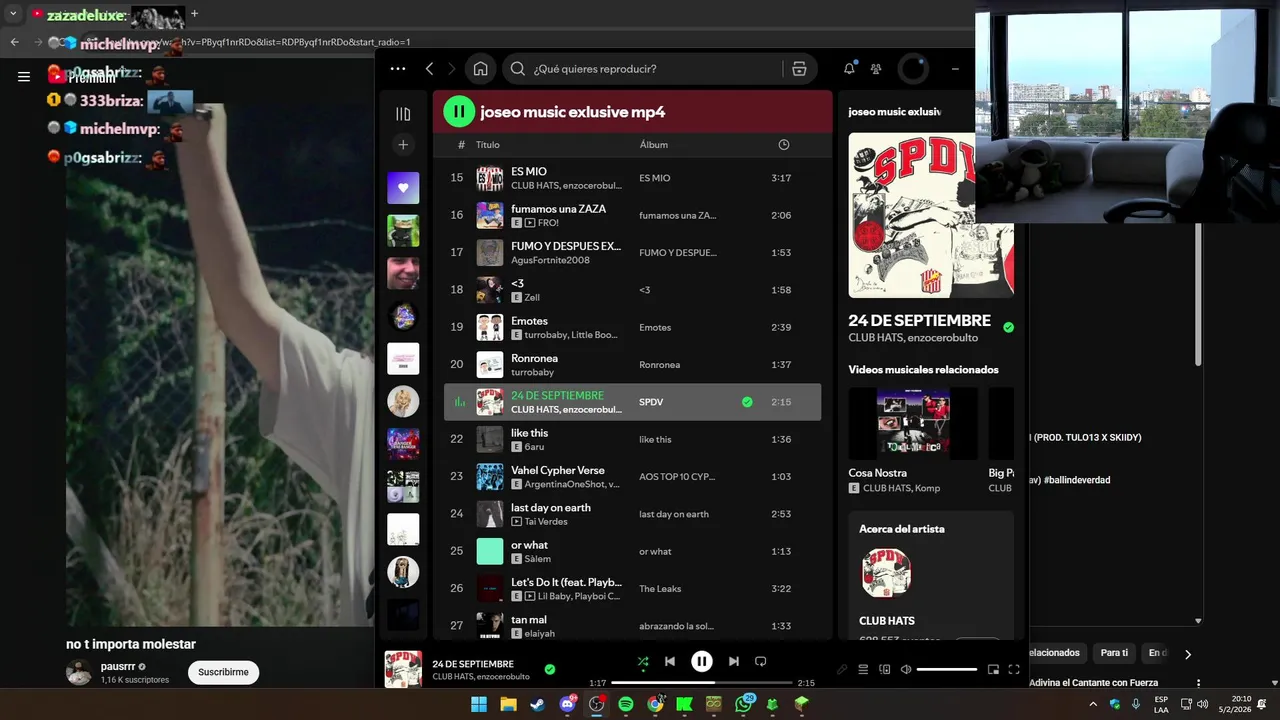This screenshot has width=1280, height=720.
Task: Open CLUB HATS artist card
Action: point(931,576)
